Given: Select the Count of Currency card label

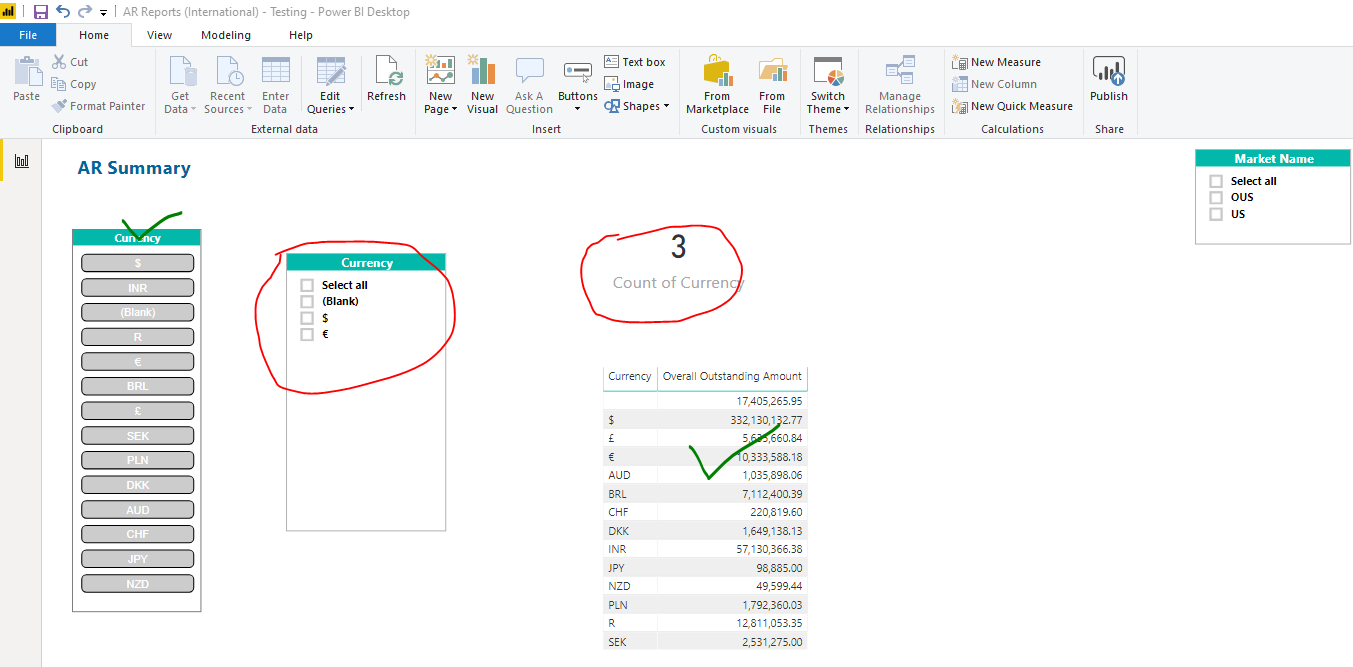Looking at the screenshot, I should pyautogui.click(x=679, y=283).
